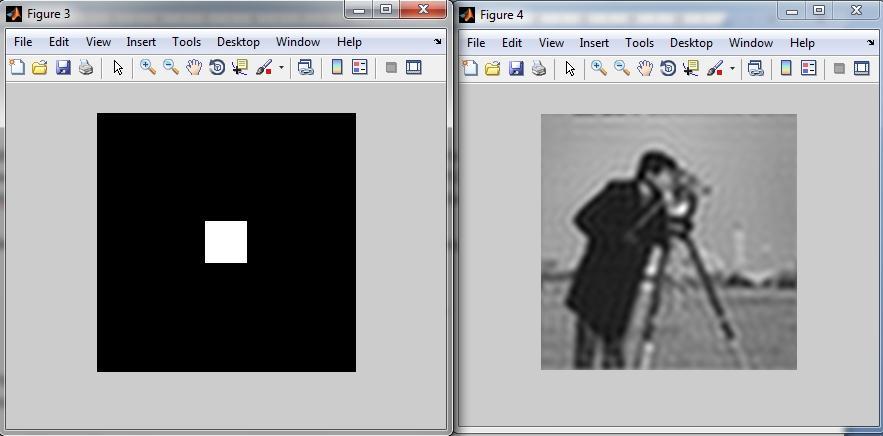This screenshot has height=436, width=883.
Task: Open View menu in Figure 3
Action: click(99, 42)
